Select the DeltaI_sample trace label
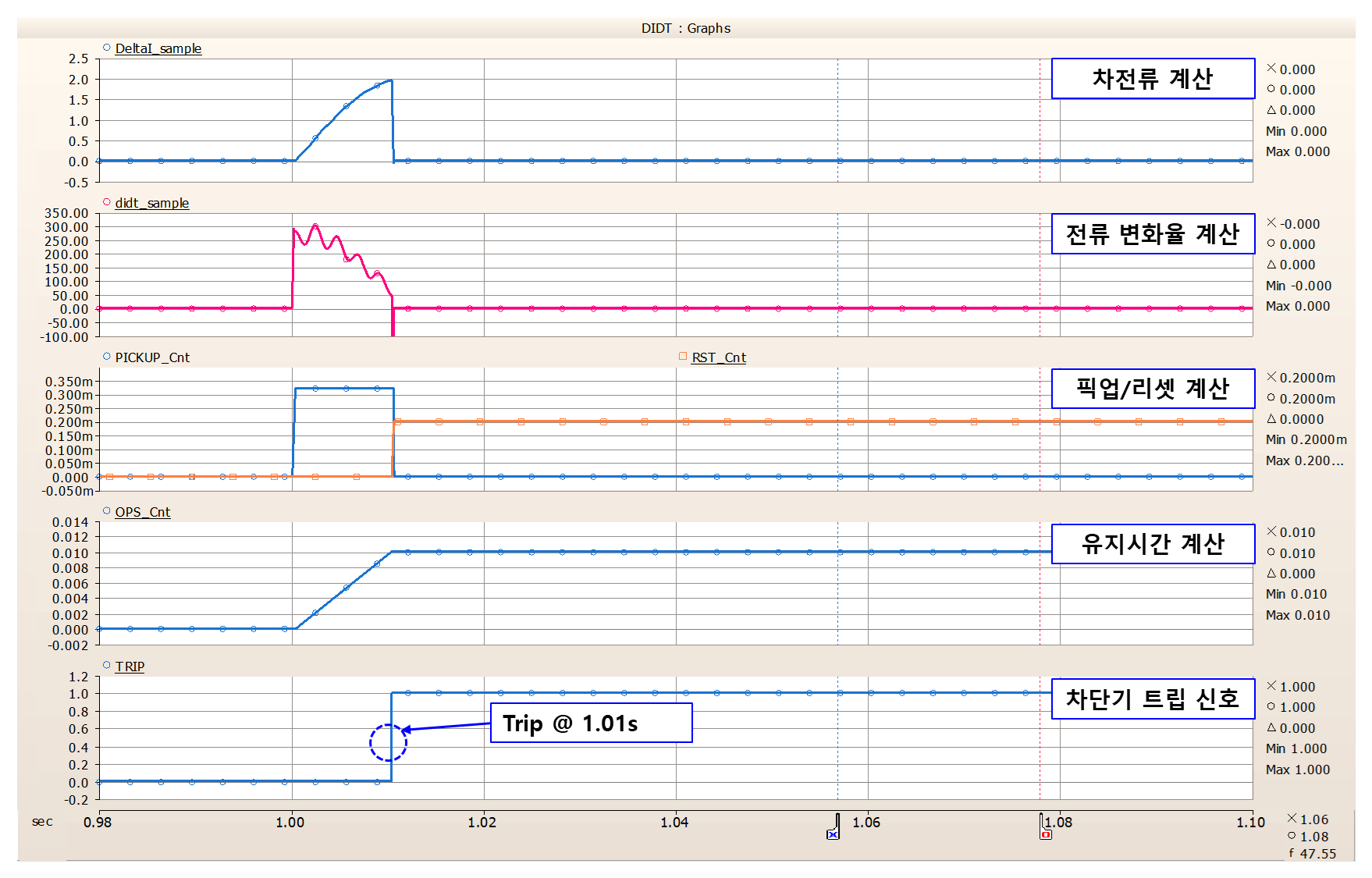Image resolution: width=1372 pixels, height=878 pixels. point(158,48)
